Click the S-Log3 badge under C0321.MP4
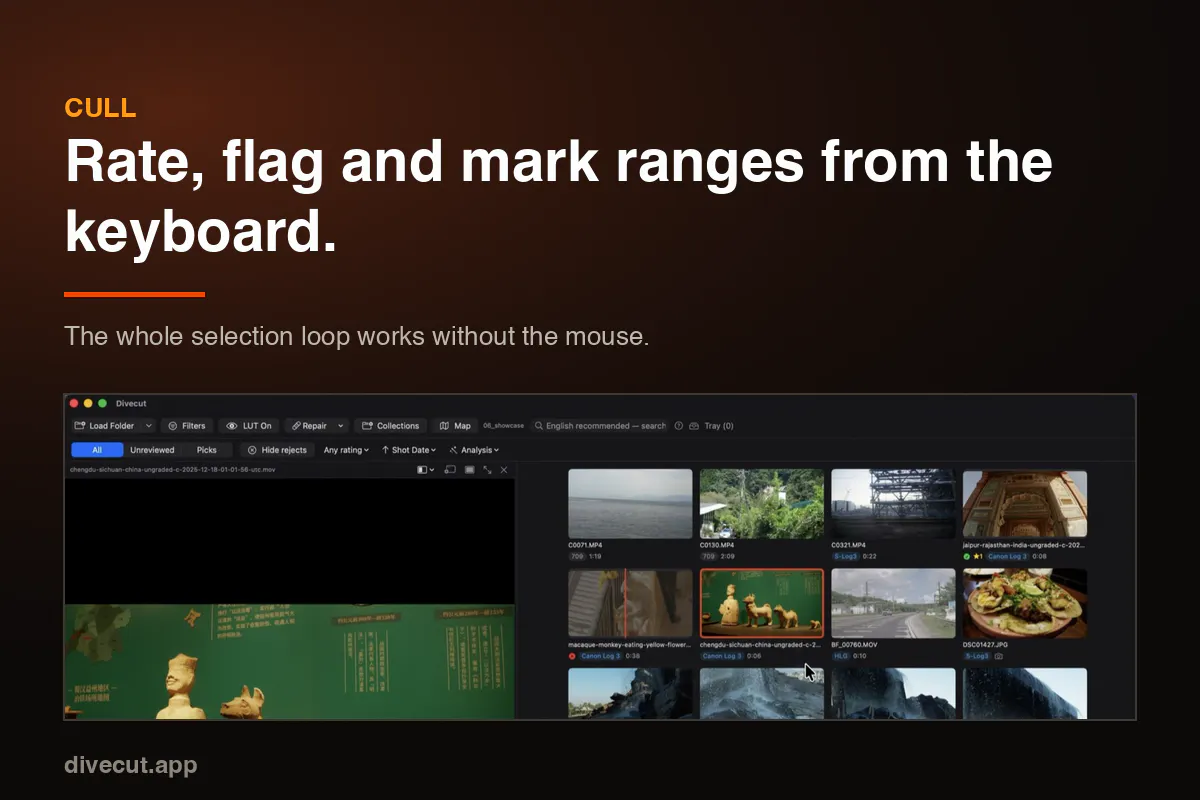This screenshot has width=1200, height=800. tap(845, 556)
